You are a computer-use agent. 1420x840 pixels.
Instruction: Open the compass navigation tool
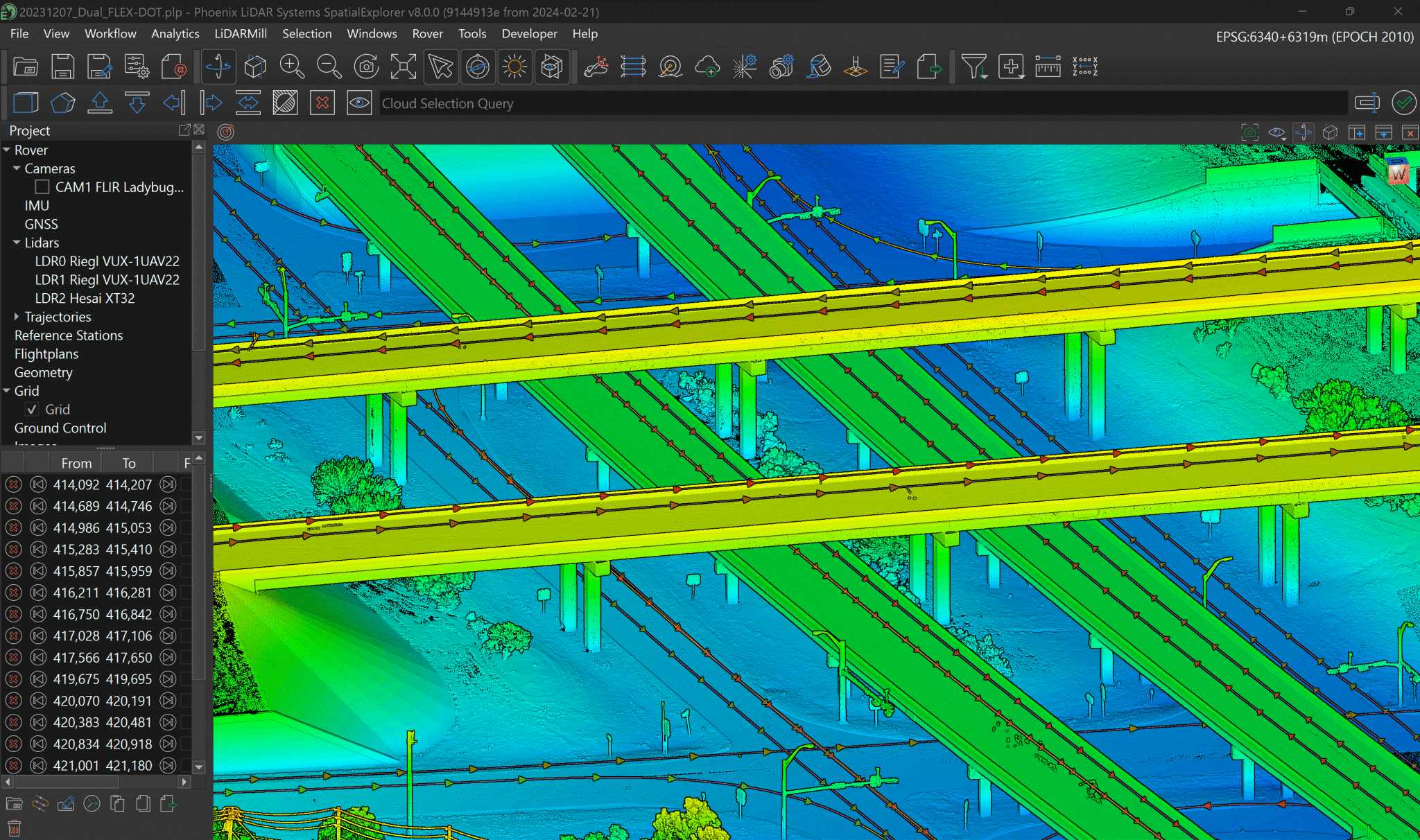[x=478, y=67]
